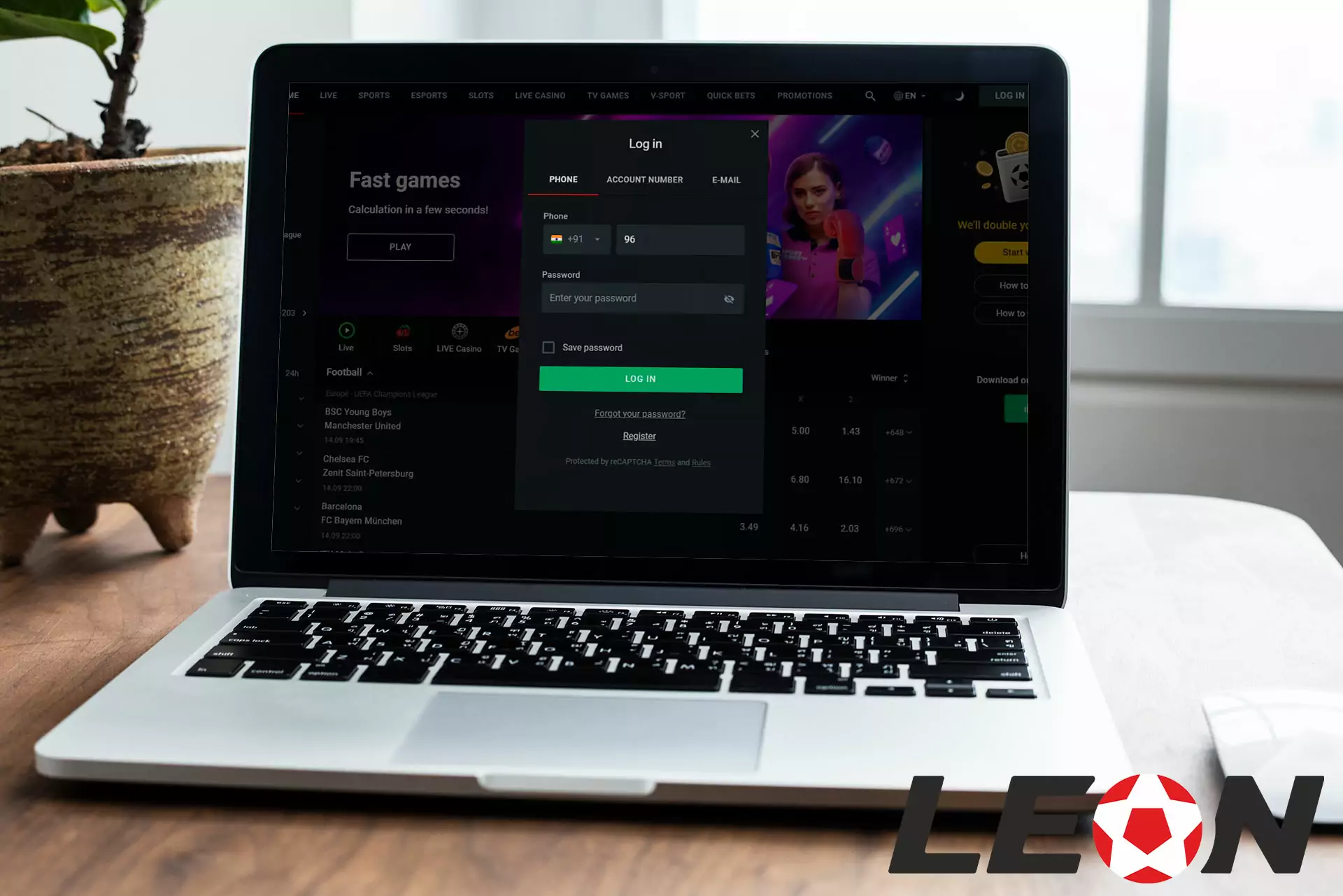Switch to ACCOUNT NUMBER login tab
Image resolution: width=1343 pixels, height=896 pixels.
(645, 180)
